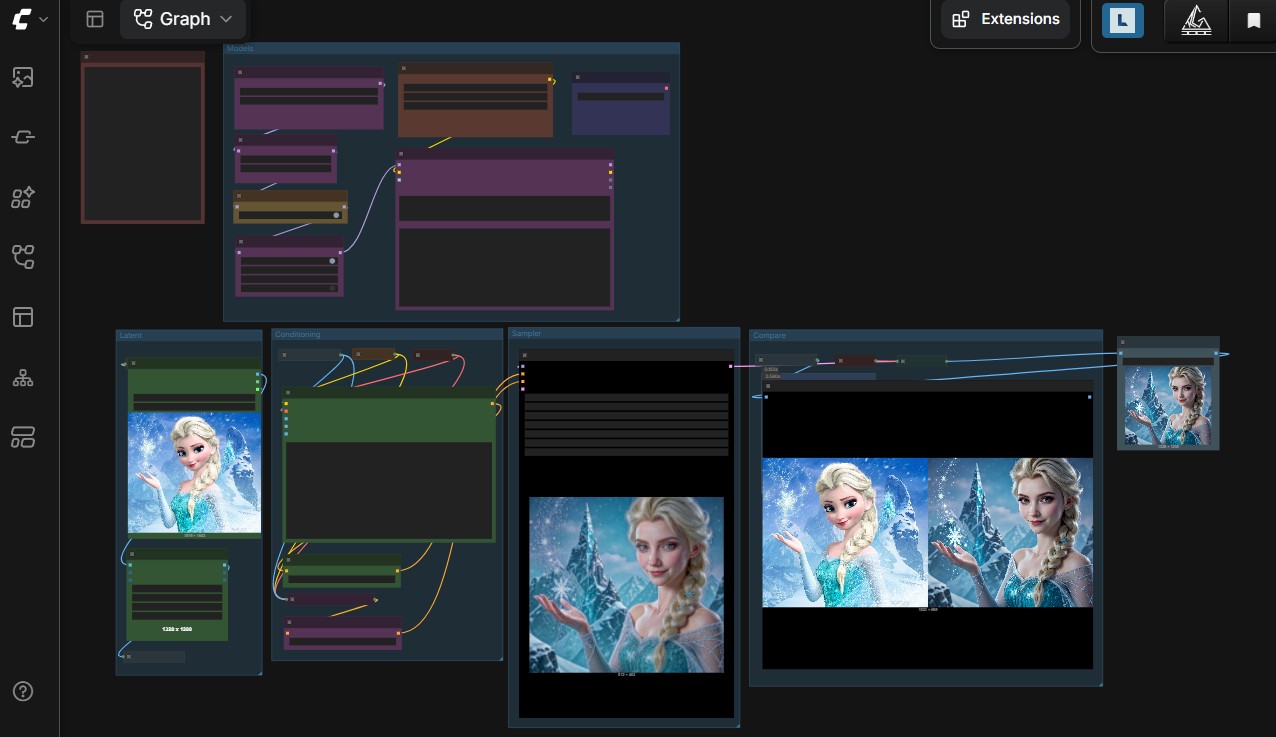The width and height of the screenshot is (1276, 737).
Task: Click the left cartoon image in Compare
Action: (x=845, y=532)
